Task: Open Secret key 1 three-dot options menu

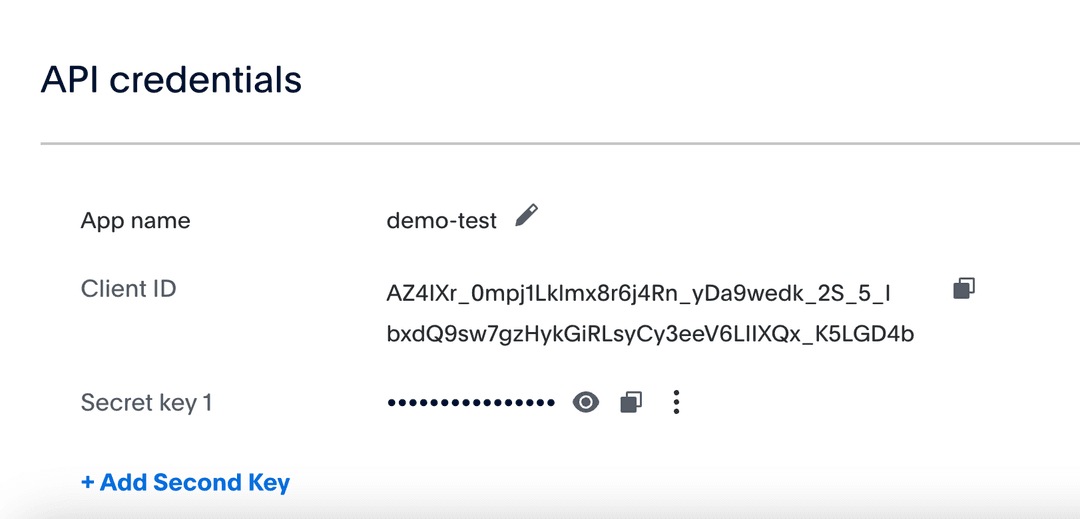Action: (x=677, y=402)
